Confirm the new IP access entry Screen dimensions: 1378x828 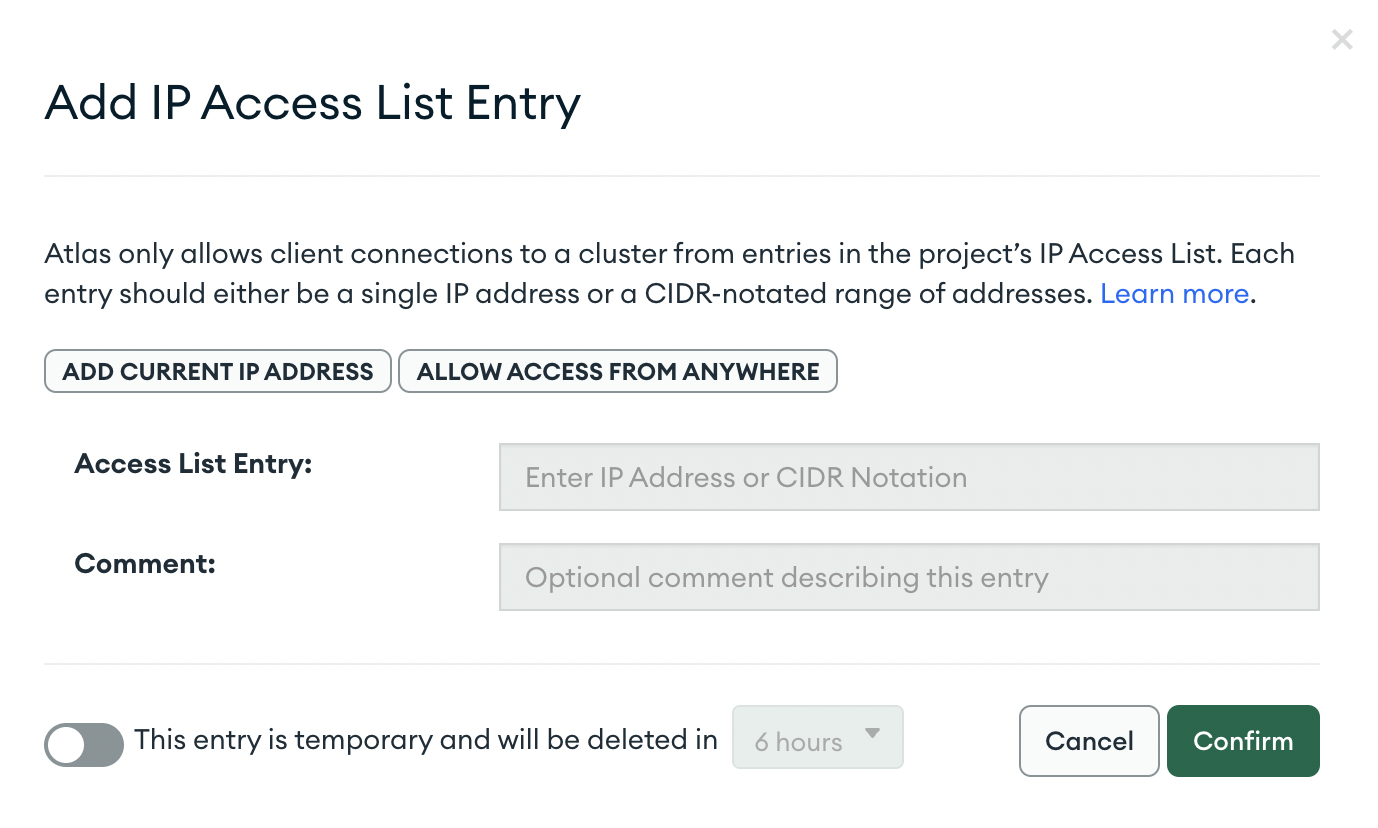[1242, 740]
